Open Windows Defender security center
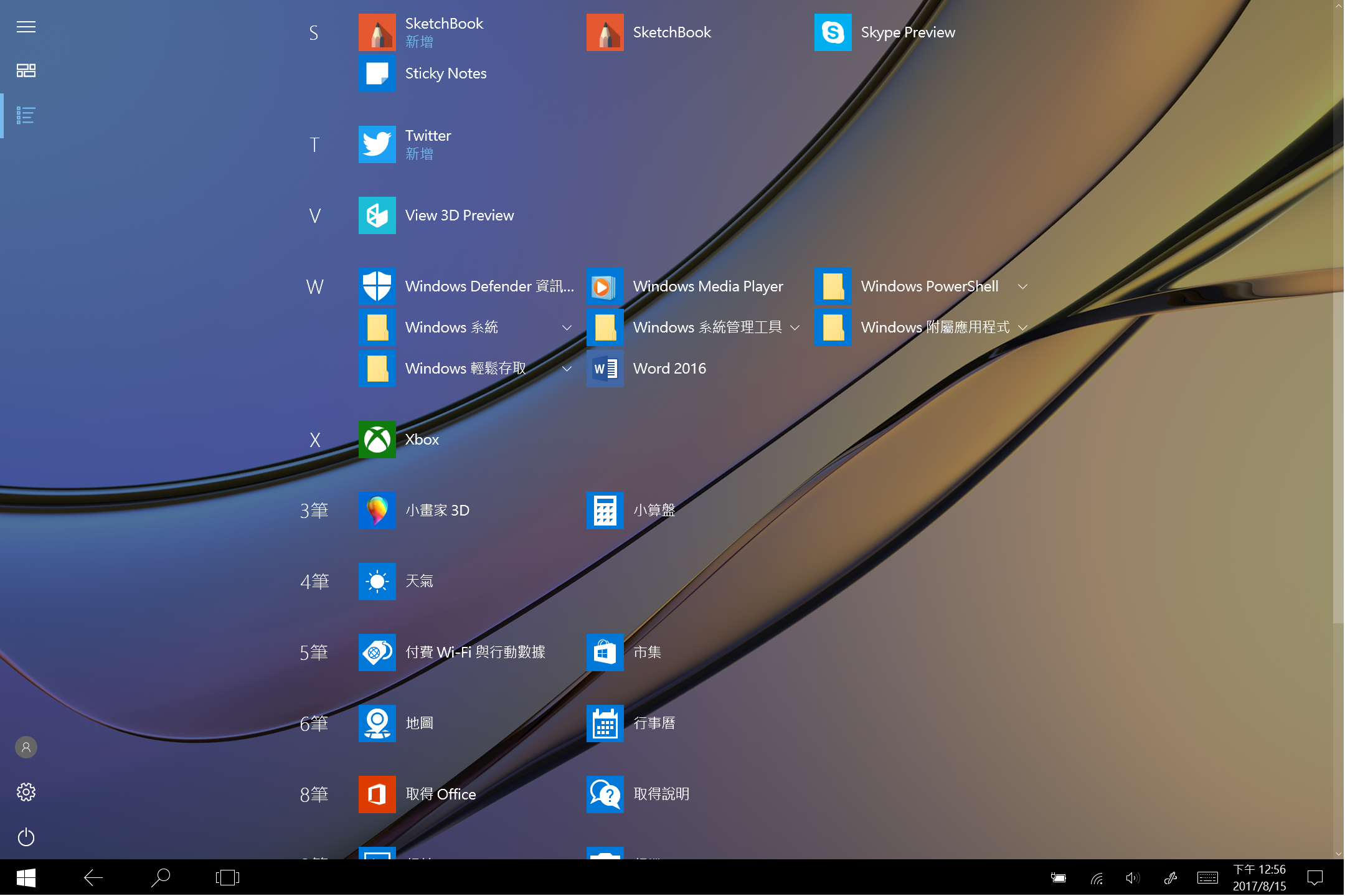Image resolution: width=1345 pixels, height=896 pixels. (466, 286)
